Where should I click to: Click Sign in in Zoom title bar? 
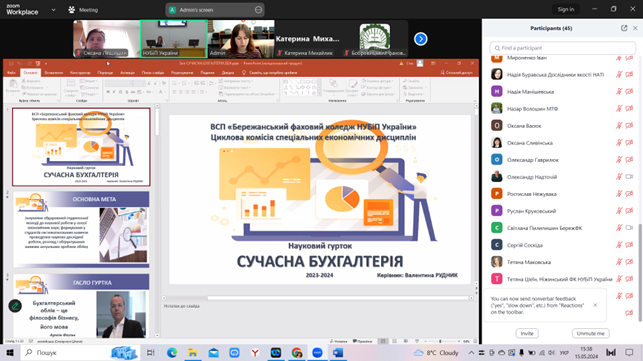point(566,9)
